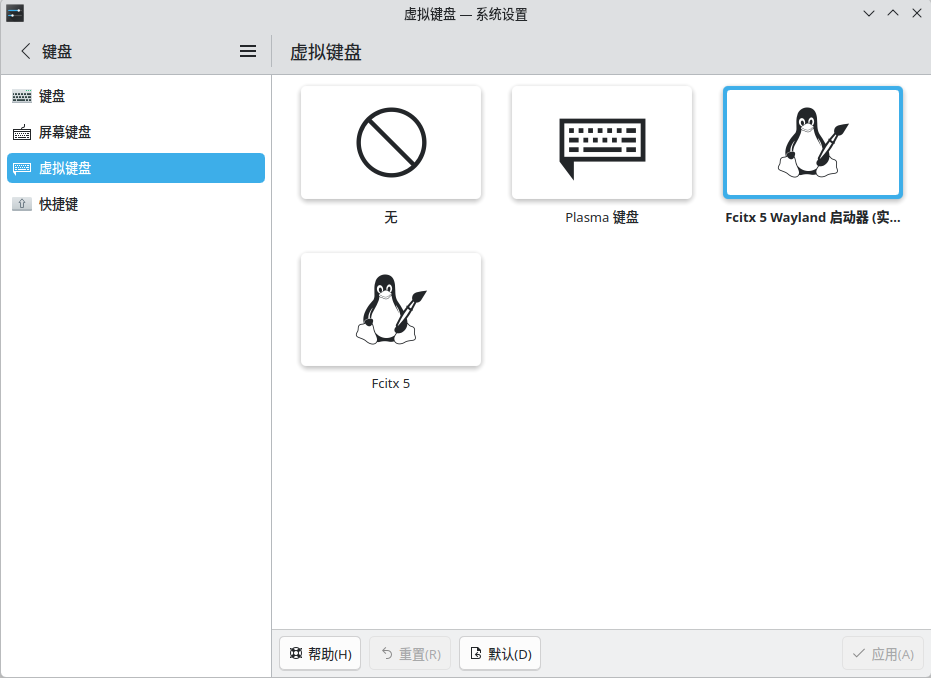Select the plain Fcitx 5 card
The width and height of the screenshot is (931, 678).
[391, 309]
